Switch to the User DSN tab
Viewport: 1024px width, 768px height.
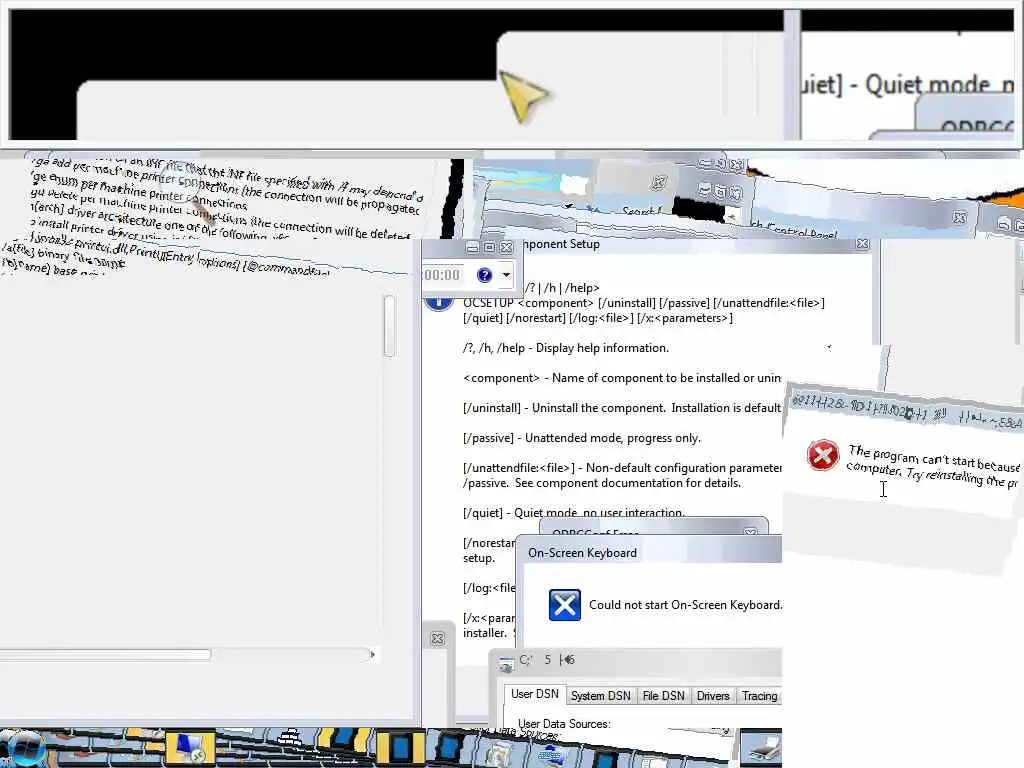tap(535, 694)
